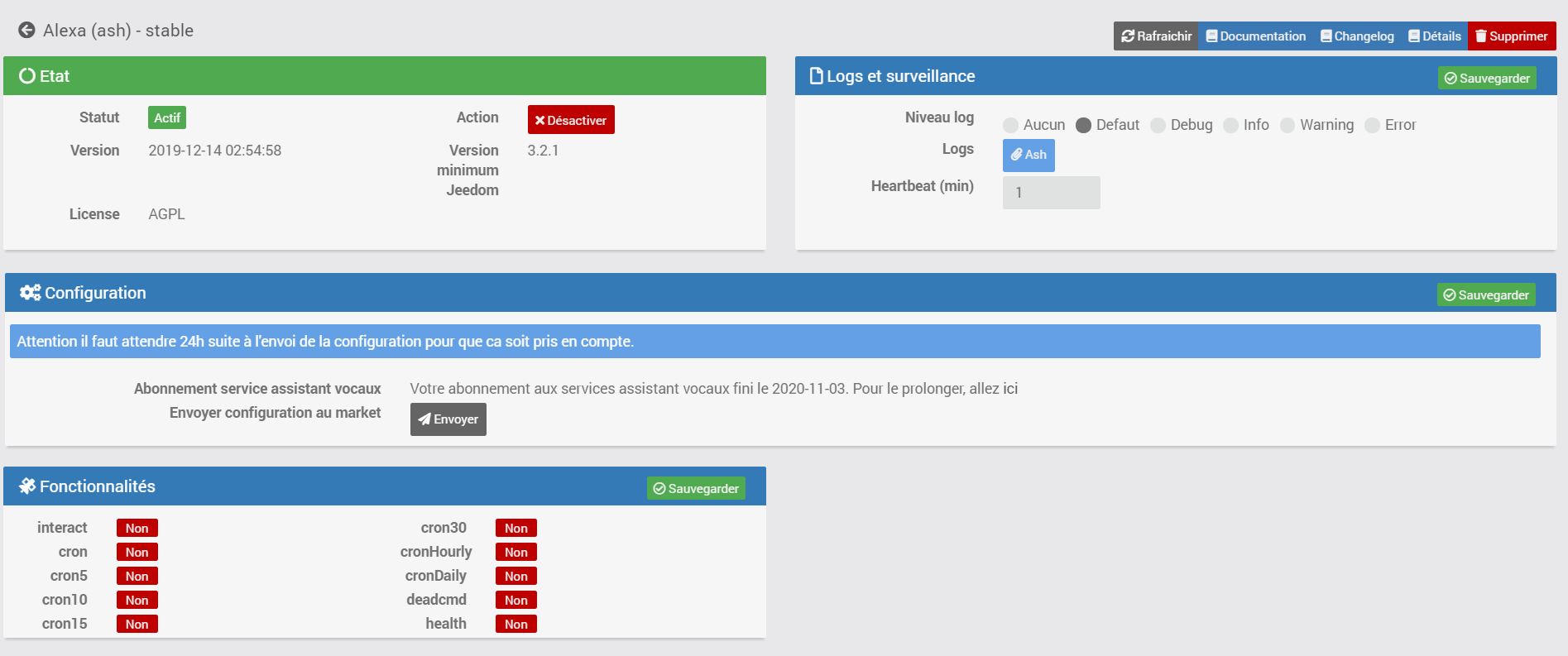Select the Defaut log level
The width and height of the screenshot is (1568, 656).
coord(1083,125)
